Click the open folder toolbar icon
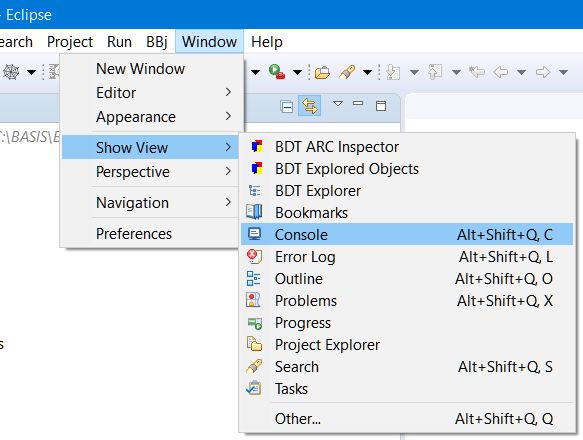 coord(322,72)
